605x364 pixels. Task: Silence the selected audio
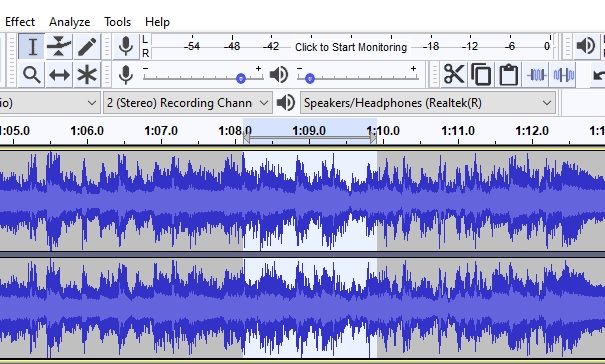click(x=564, y=74)
